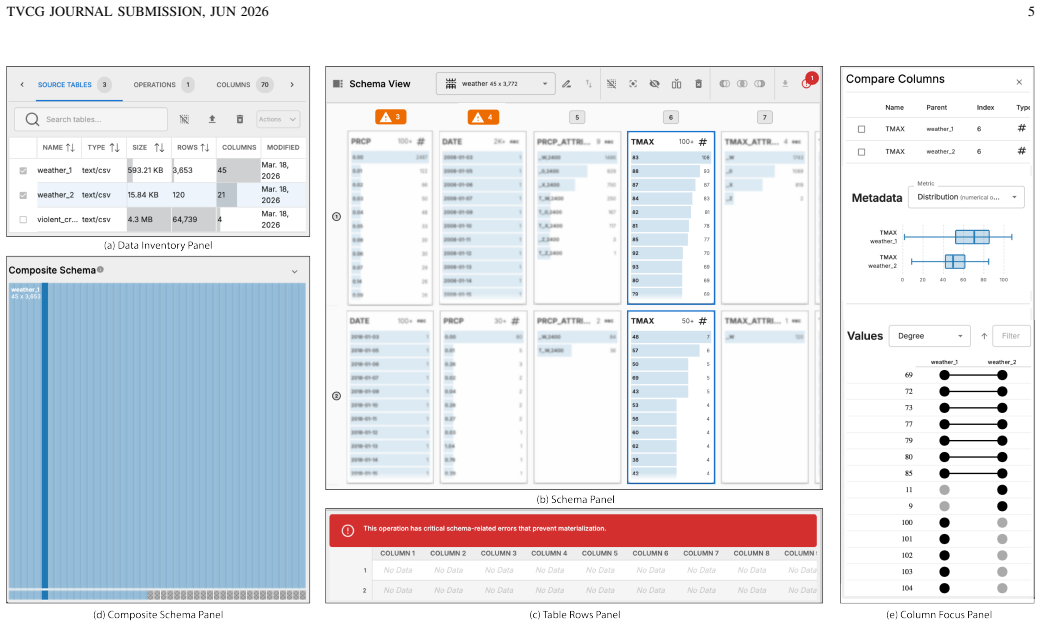The image size is (1041, 627).
Task: Click the focus column target icon
Action: pyautogui.click(x=633, y=84)
